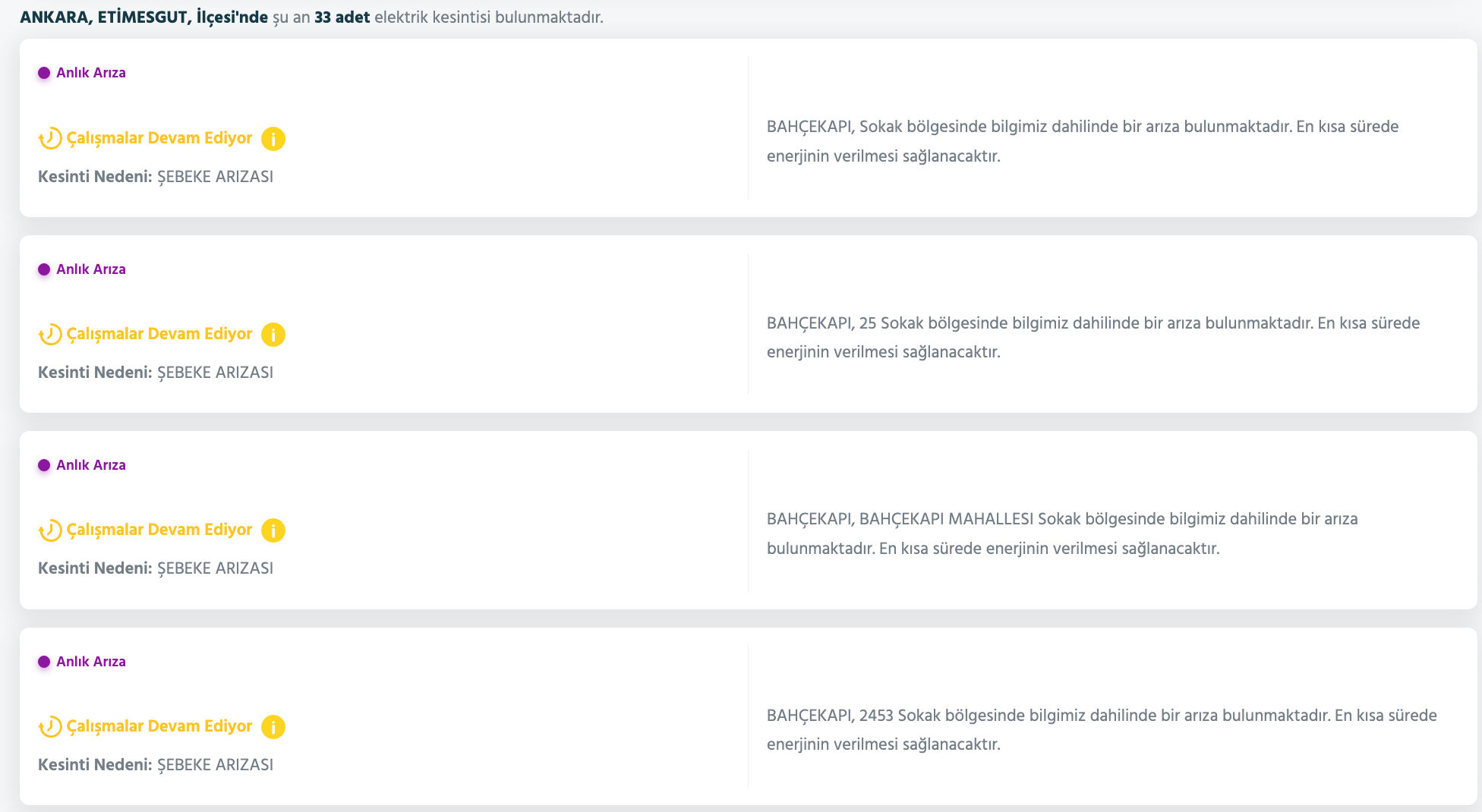1482x812 pixels.
Task: Click the clock icon in the 25 Sokak card
Action: [x=50, y=335]
